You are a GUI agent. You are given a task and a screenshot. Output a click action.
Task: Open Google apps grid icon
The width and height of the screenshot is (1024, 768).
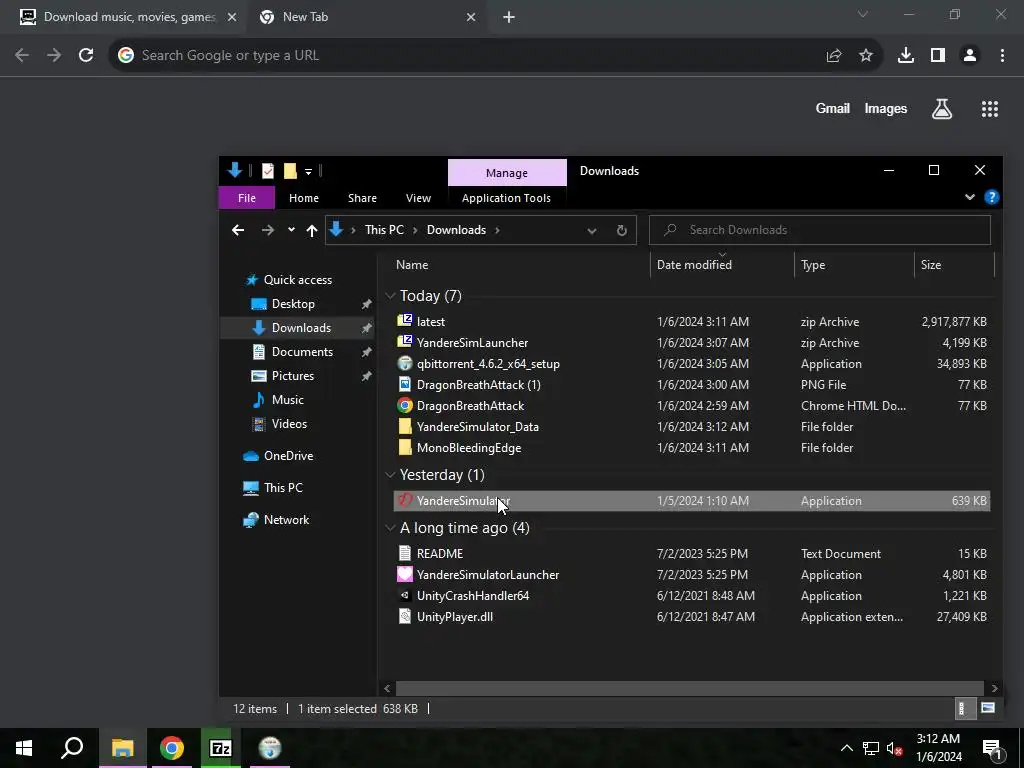coord(989,109)
